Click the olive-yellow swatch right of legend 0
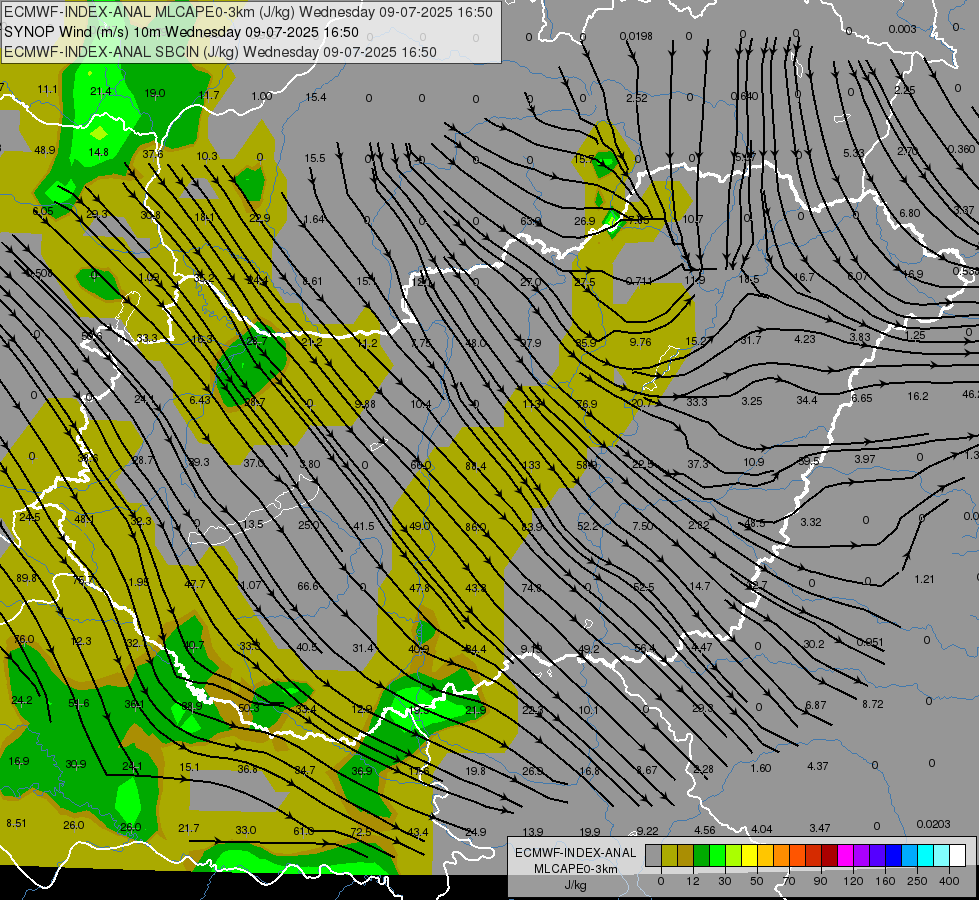 click(x=669, y=856)
